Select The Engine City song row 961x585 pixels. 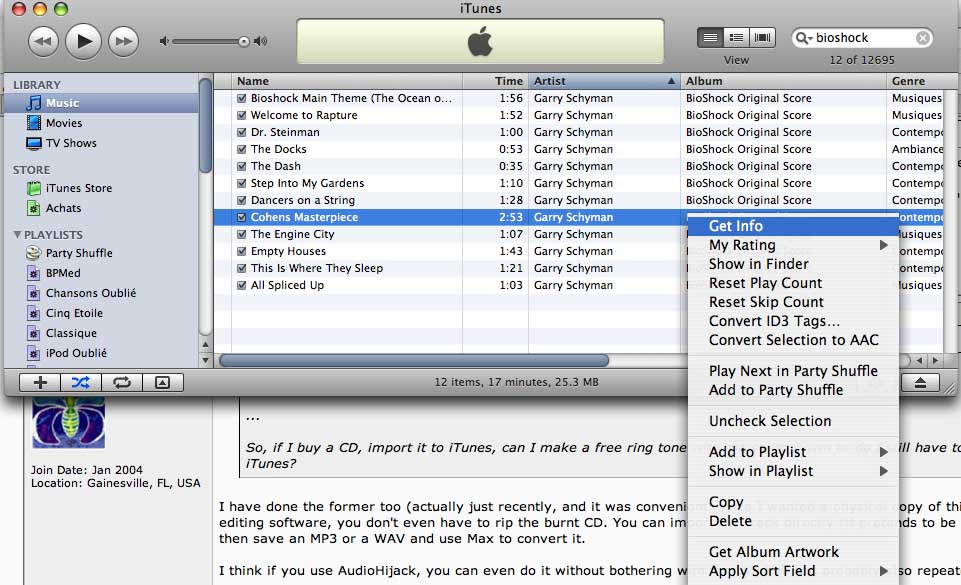(450, 234)
